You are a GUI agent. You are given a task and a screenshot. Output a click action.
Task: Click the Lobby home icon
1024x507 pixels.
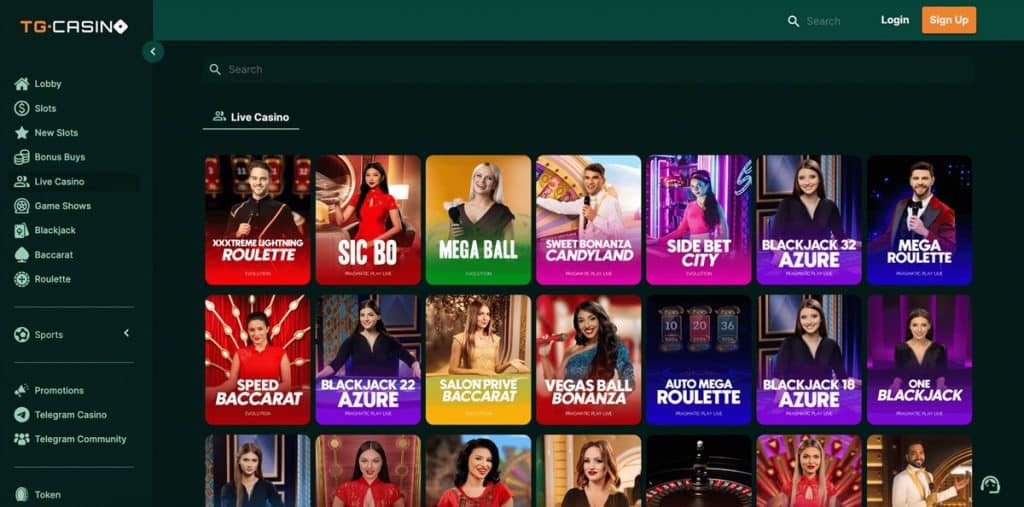click(x=22, y=84)
